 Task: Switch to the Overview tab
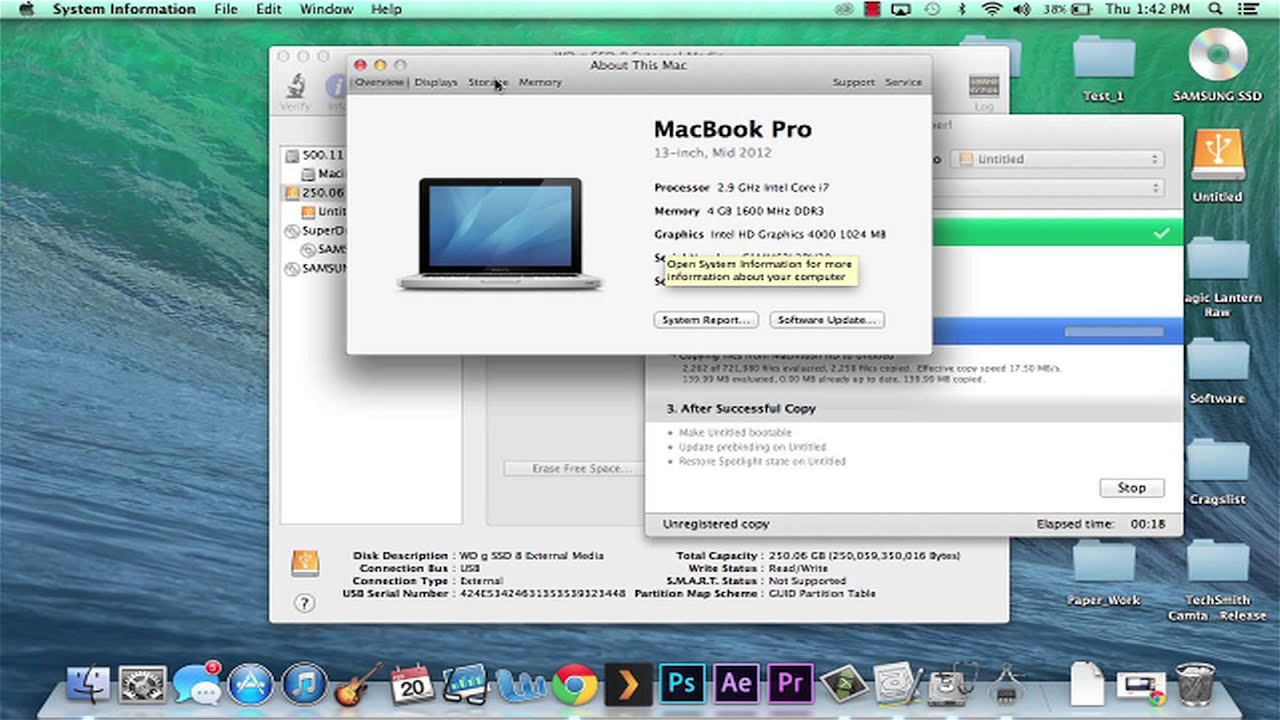pos(380,82)
